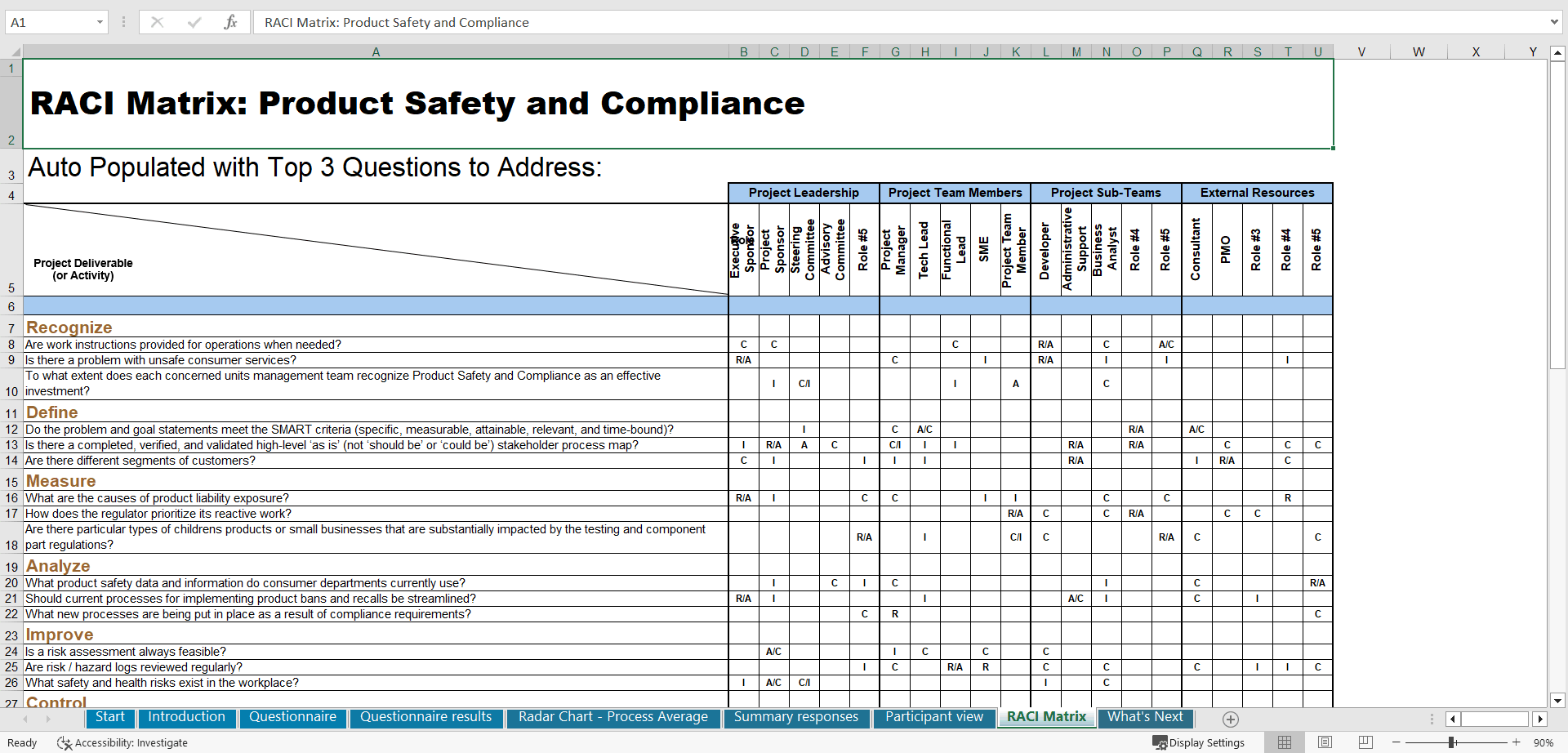Switch to the Radar Chart - Process Average tab
The width and height of the screenshot is (1568, 753).
point(613,717)
